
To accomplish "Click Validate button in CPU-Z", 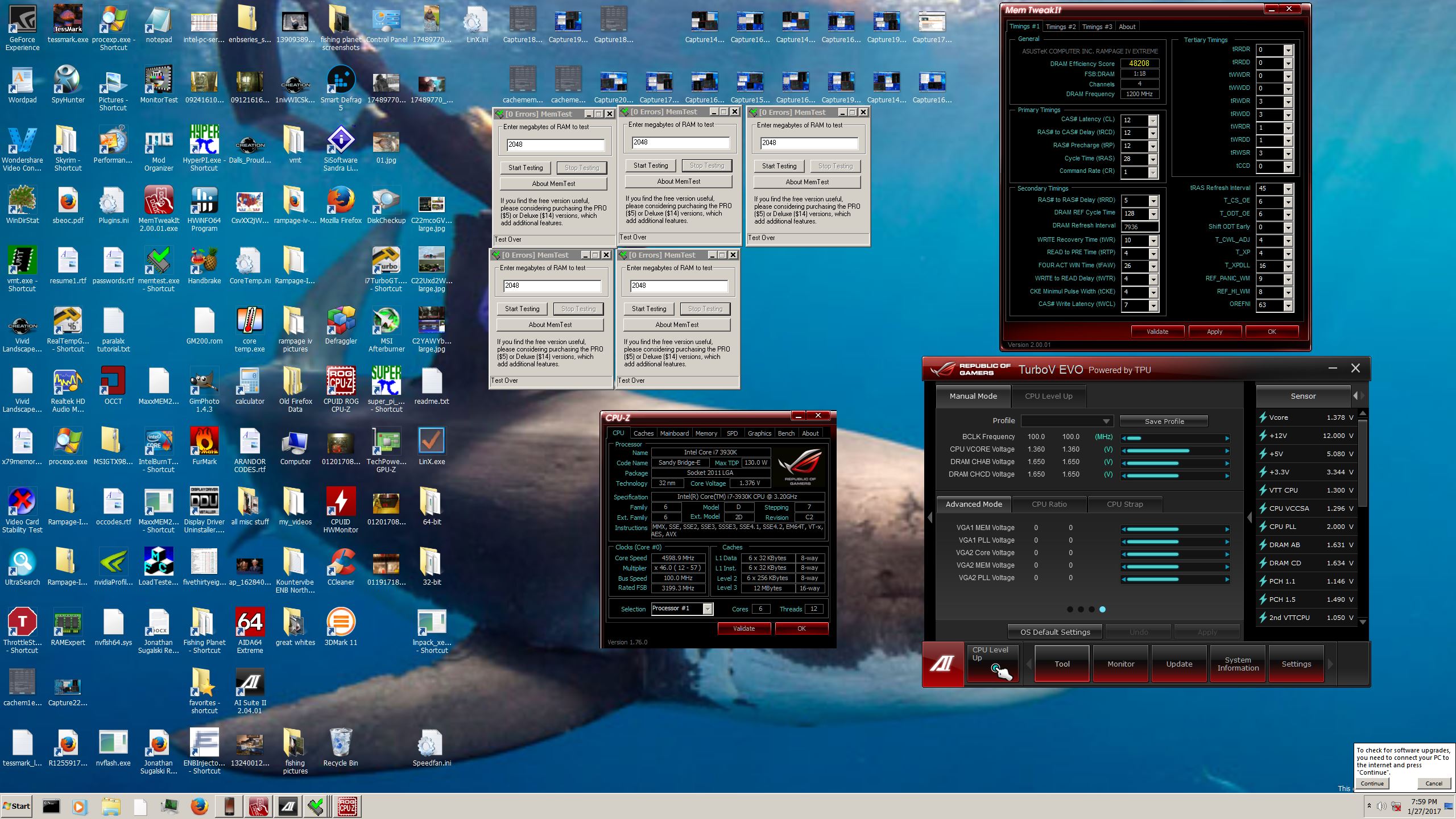I will (x=743, y=628).
